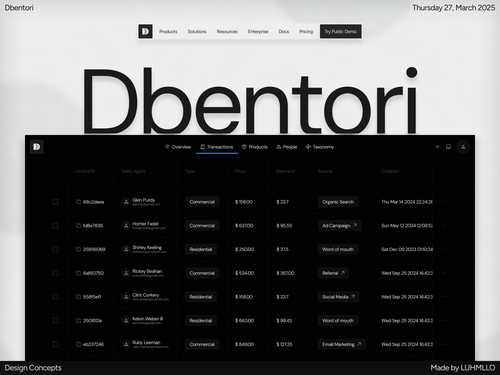Copy the Ruby Leeman row invoice ID
Image resolution: width=500 pixels, height=375 pixels.
(x=78, y=344)
